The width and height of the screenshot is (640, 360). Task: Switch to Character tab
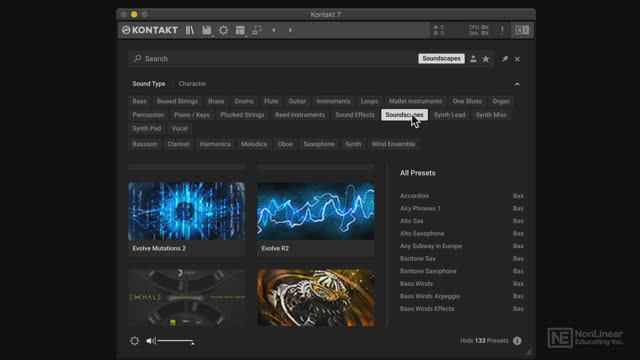(x=192, y=84)
